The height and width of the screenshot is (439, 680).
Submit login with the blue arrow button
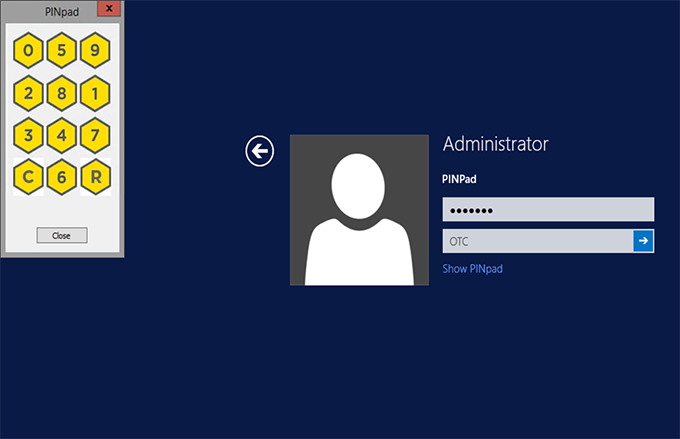coord(643,241)
